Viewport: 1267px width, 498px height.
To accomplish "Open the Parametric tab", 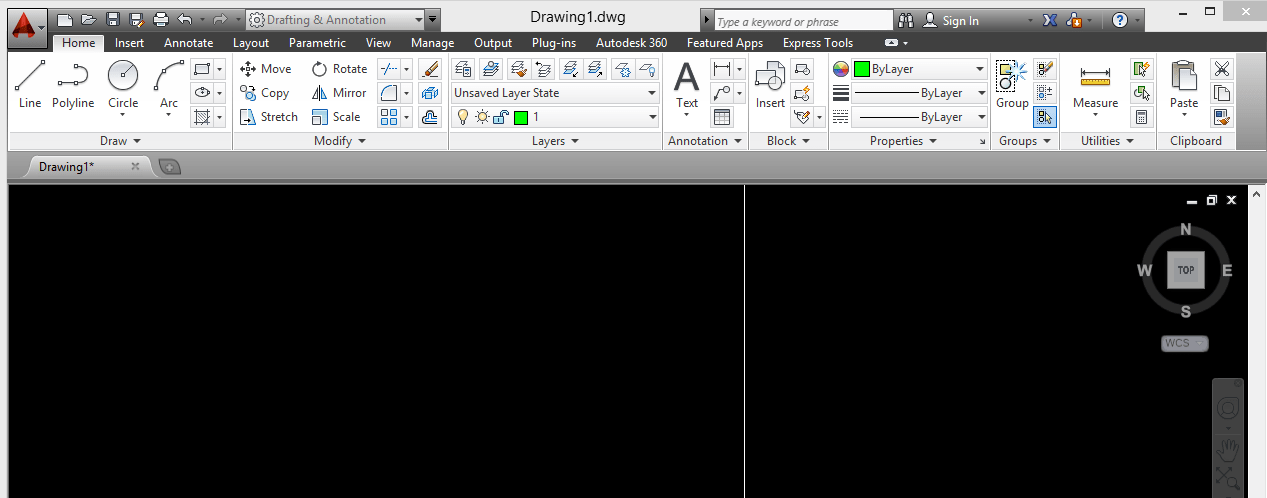I will 317,43.
